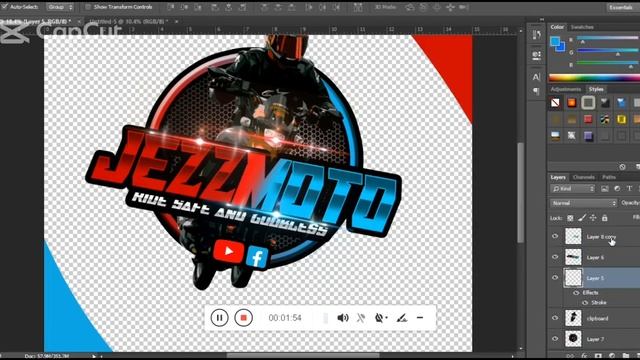Viewport: 640px width, 360px height.
Task: Toggle Effects visibility under Layer 5
Action: pyautogui.click(x=576, y=293)
